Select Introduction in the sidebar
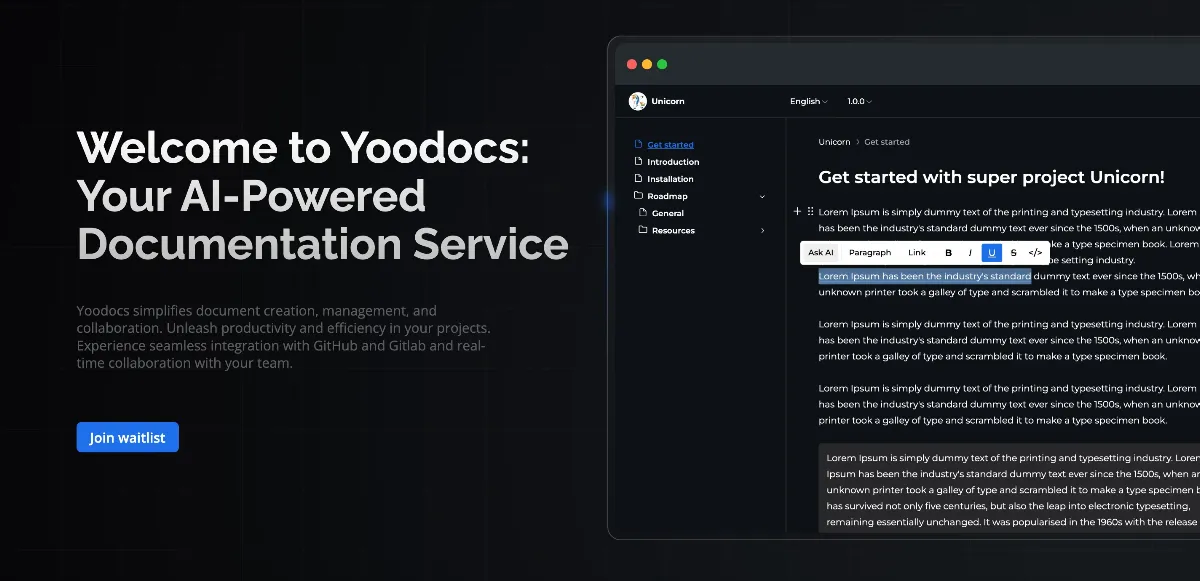Screen dimensions: 1200x581 click(673, 162)
